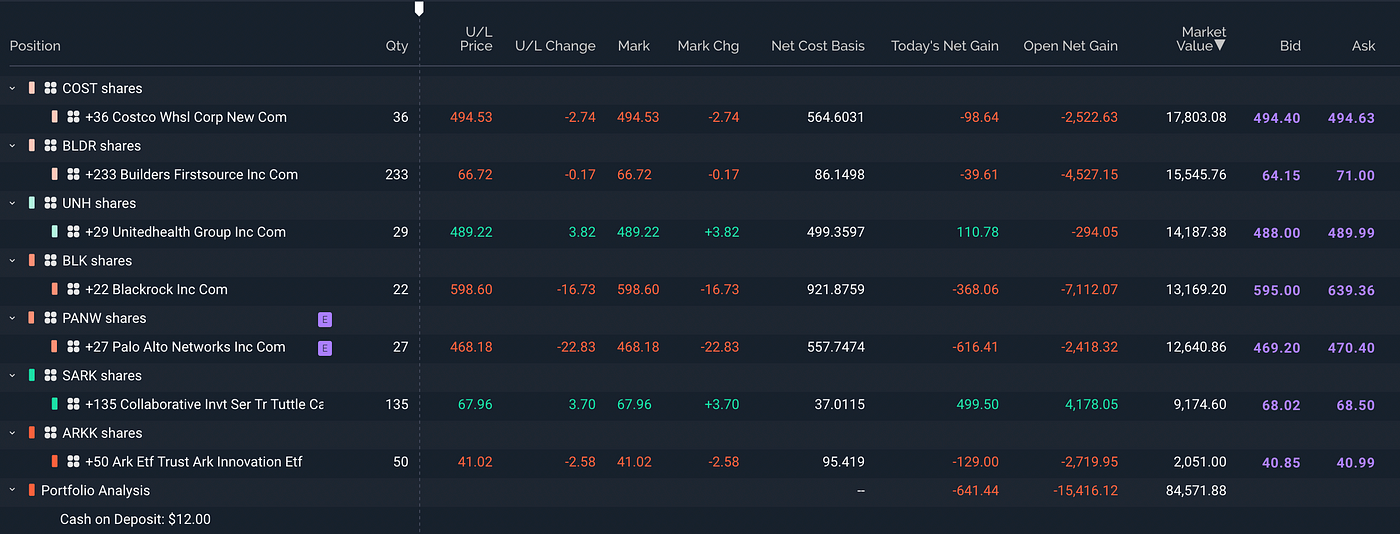This screenshot has width=1400, height=534.
Task: Click the red color marker on ARKK shares row
Action: 32,433
